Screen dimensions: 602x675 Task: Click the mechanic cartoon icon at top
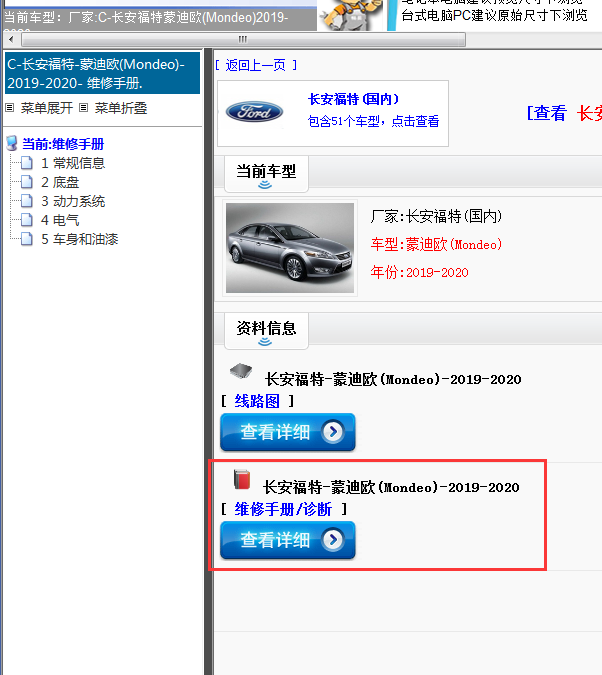[x=351, y=15]
